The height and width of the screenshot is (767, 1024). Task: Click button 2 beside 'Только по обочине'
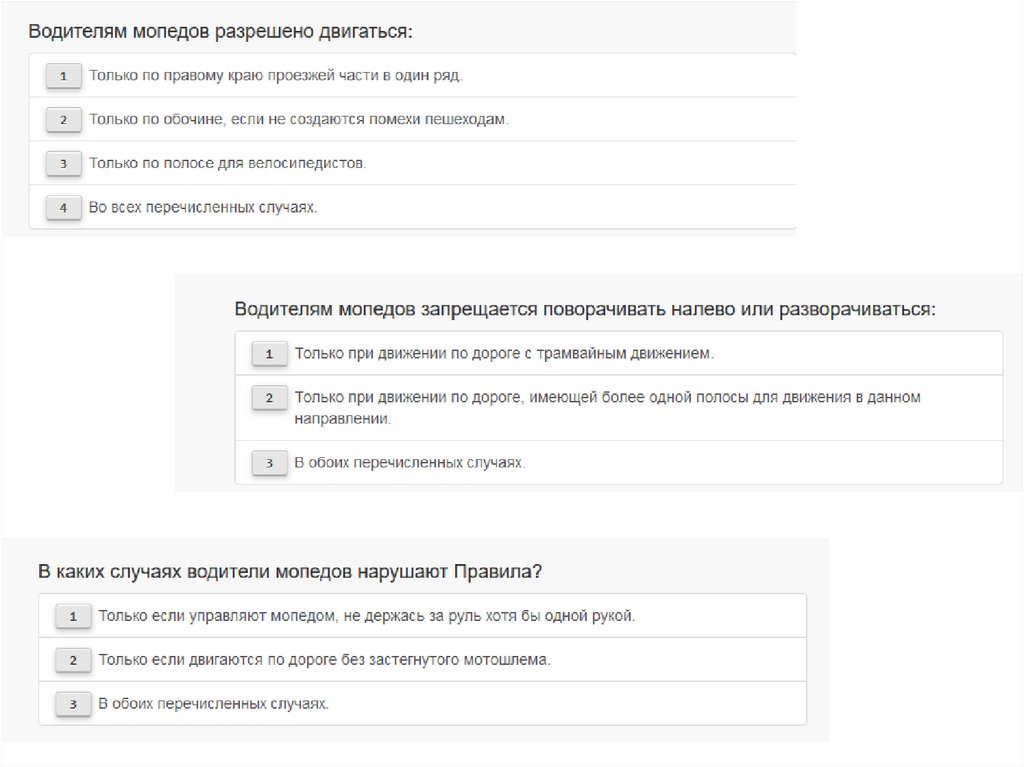tap(63, 120)
